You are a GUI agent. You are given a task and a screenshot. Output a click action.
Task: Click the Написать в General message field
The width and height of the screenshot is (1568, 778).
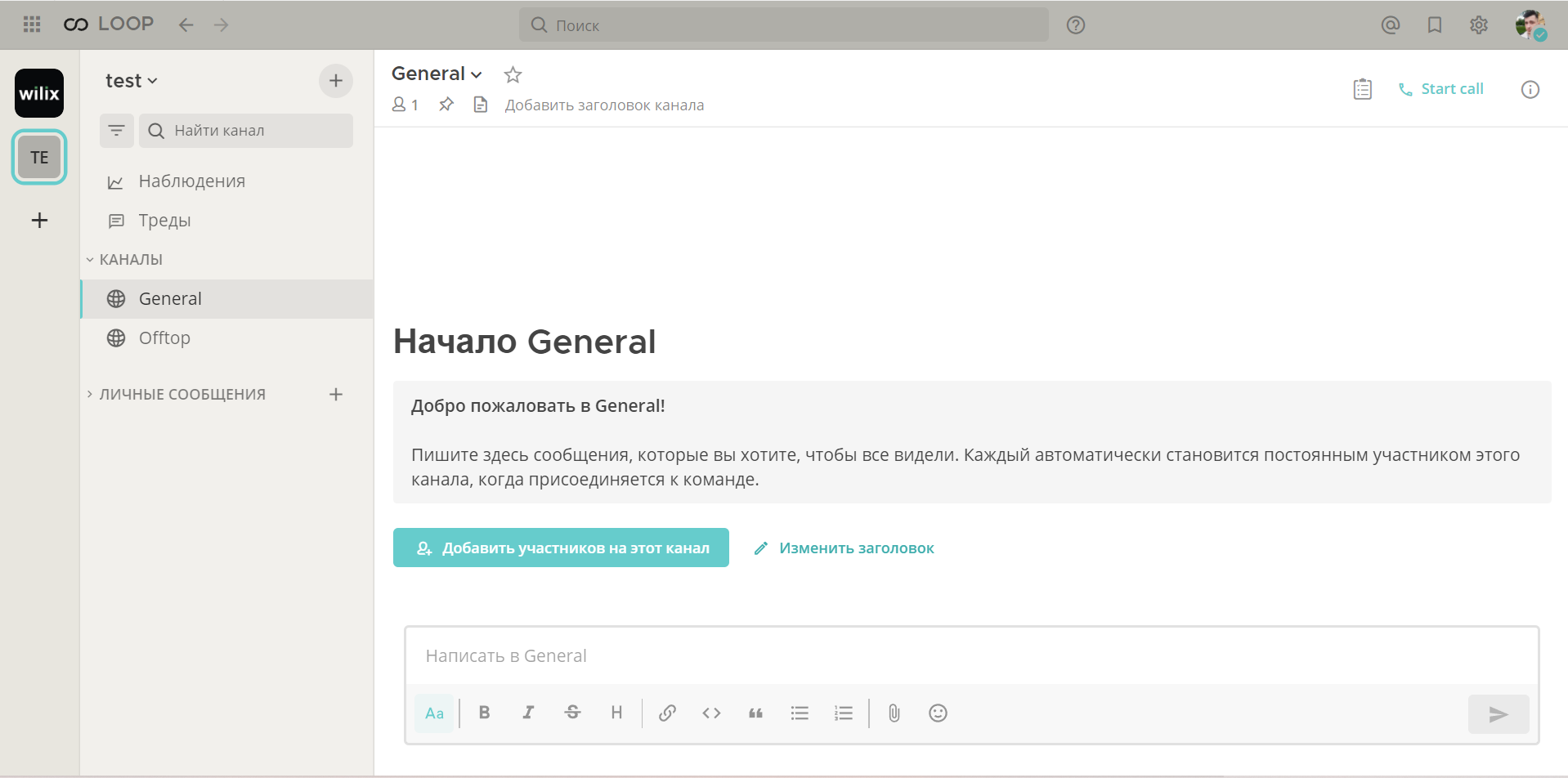(971, 656)
